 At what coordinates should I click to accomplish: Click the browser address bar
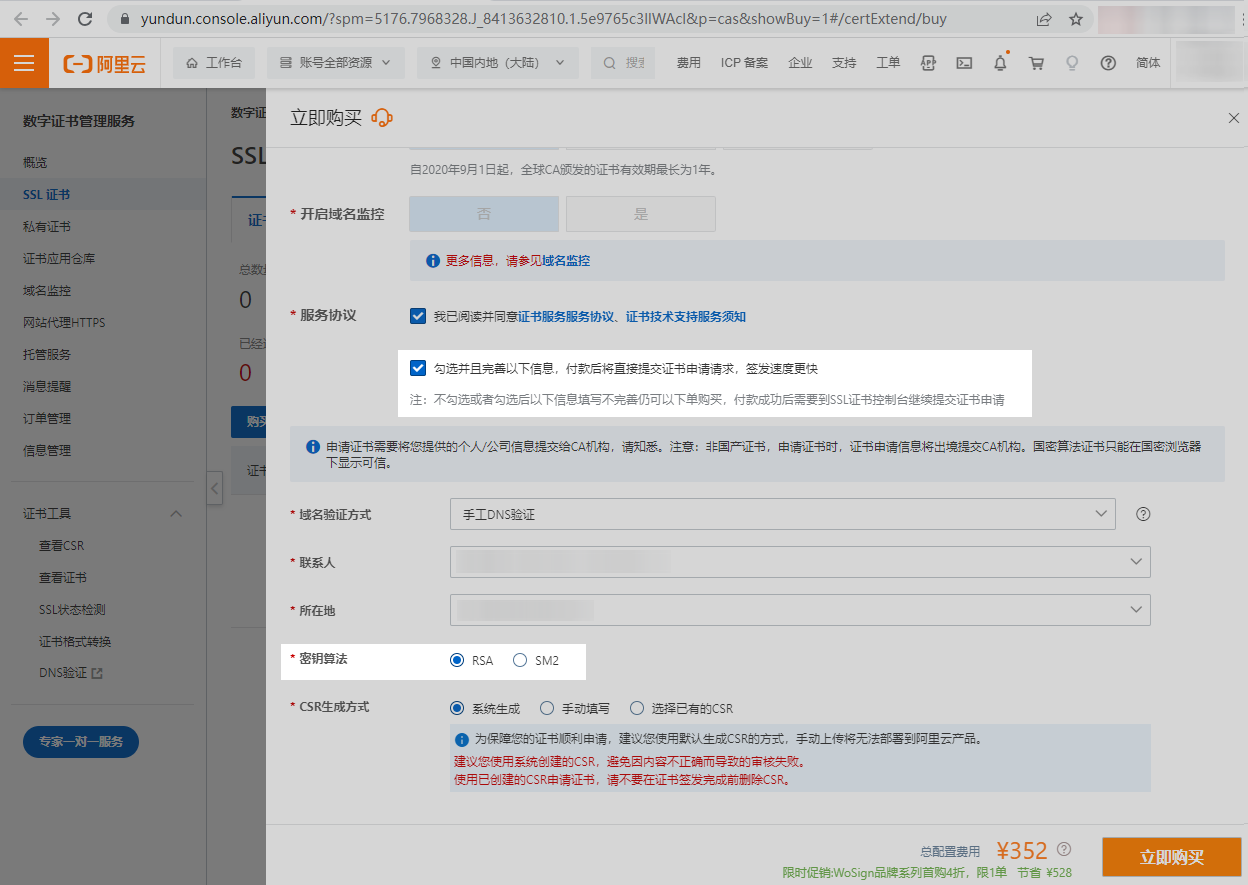400,18
